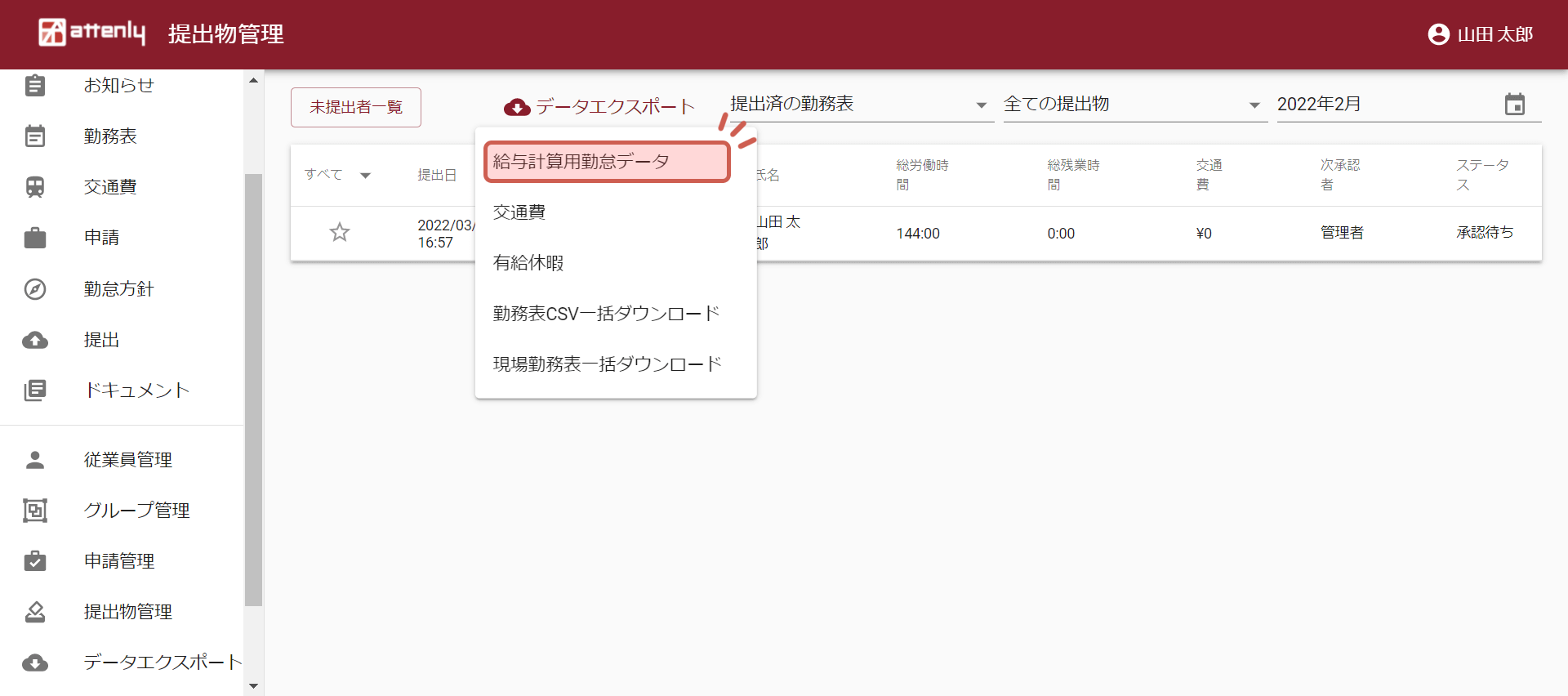This screenshot has height=696, width=1568.
Task: Choose 勤務表CSV一括ダウンロード menu item
Action: pyautogui.click(x=606, y=314)
